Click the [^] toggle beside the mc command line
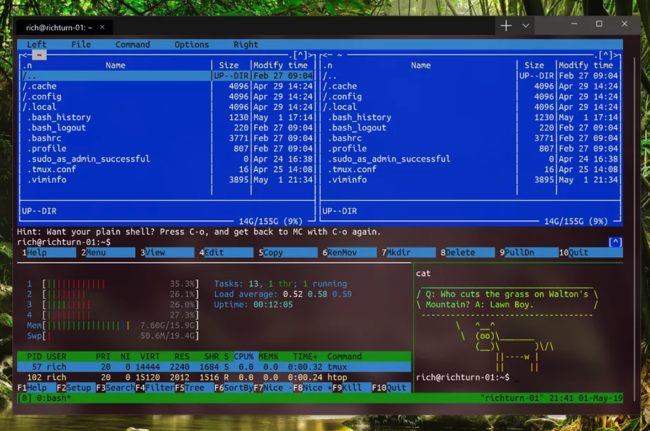The image size is (650, 431). [615, 242]
